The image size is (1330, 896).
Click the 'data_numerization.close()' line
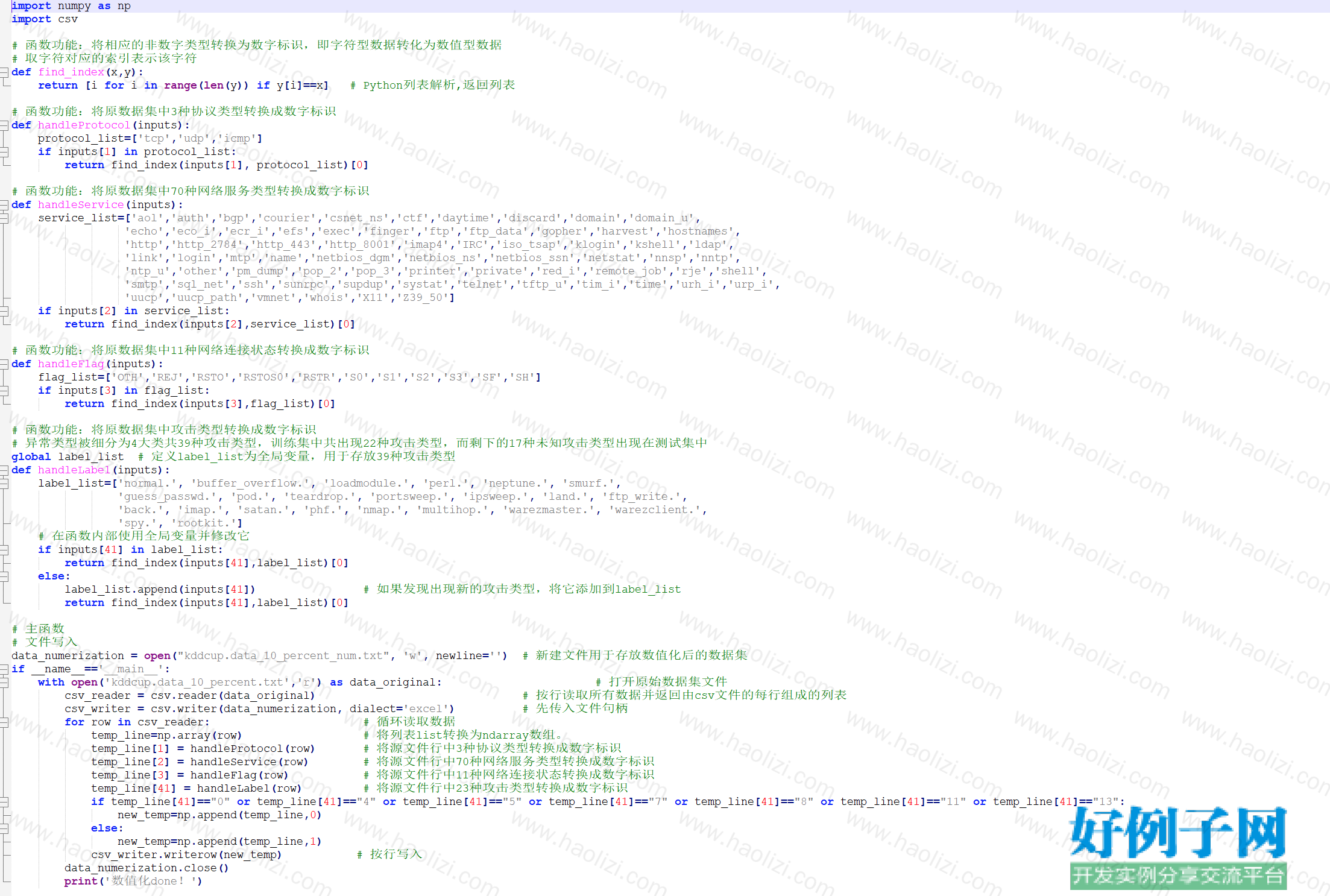(147, 868)
